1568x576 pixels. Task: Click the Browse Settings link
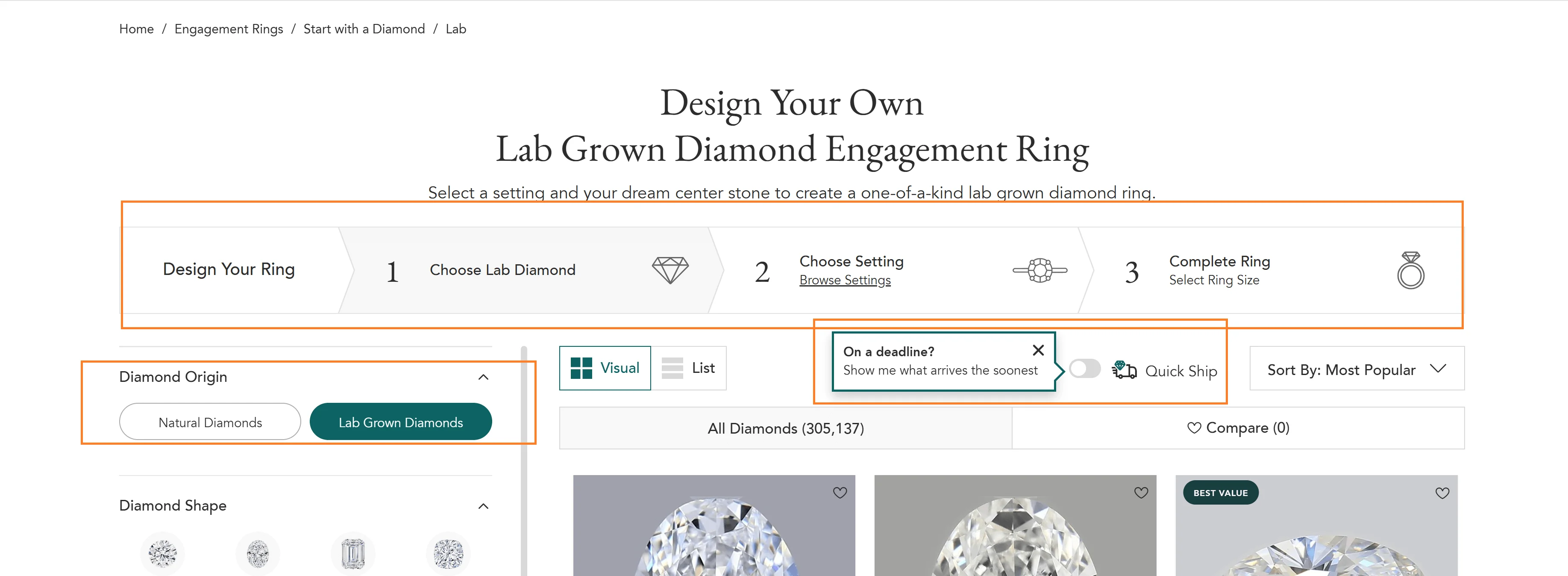pyautogui.click(x=845, y=281)
